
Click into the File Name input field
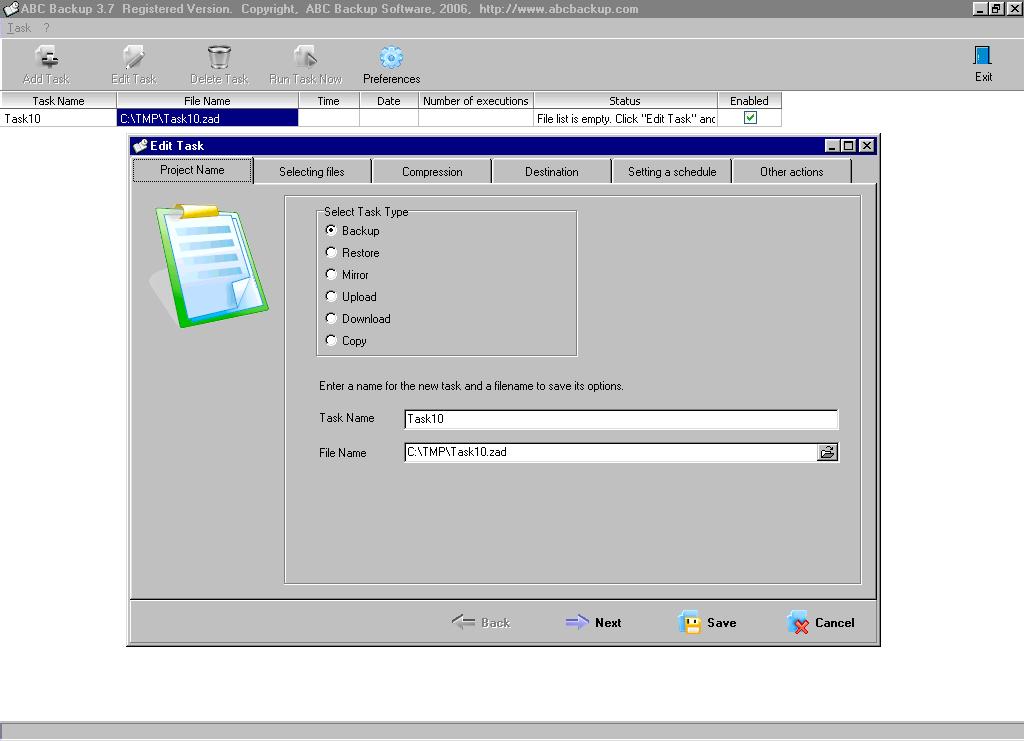click(611, 452)
